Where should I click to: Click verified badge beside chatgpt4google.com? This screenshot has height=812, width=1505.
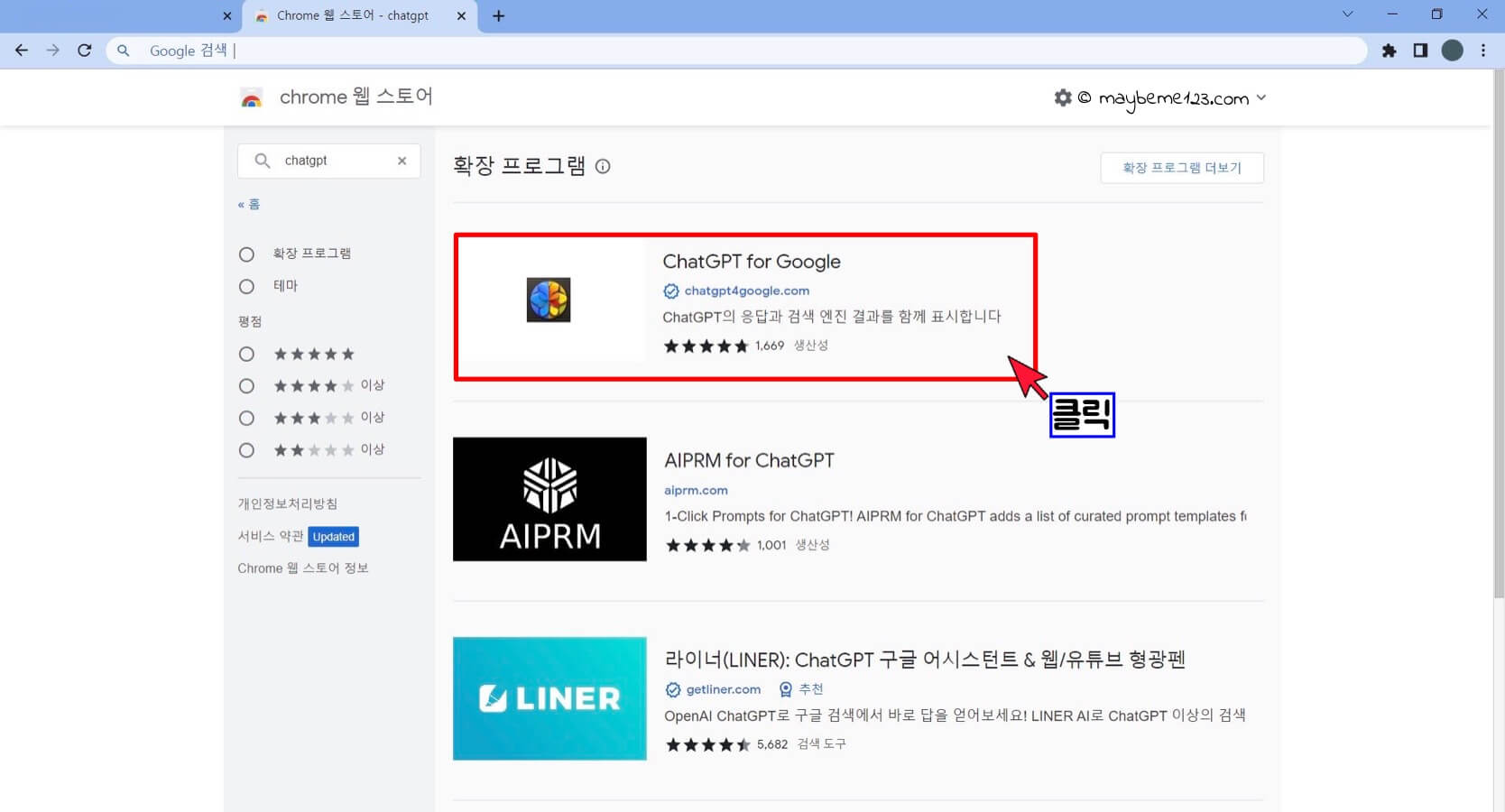click(x=671, y=291)
